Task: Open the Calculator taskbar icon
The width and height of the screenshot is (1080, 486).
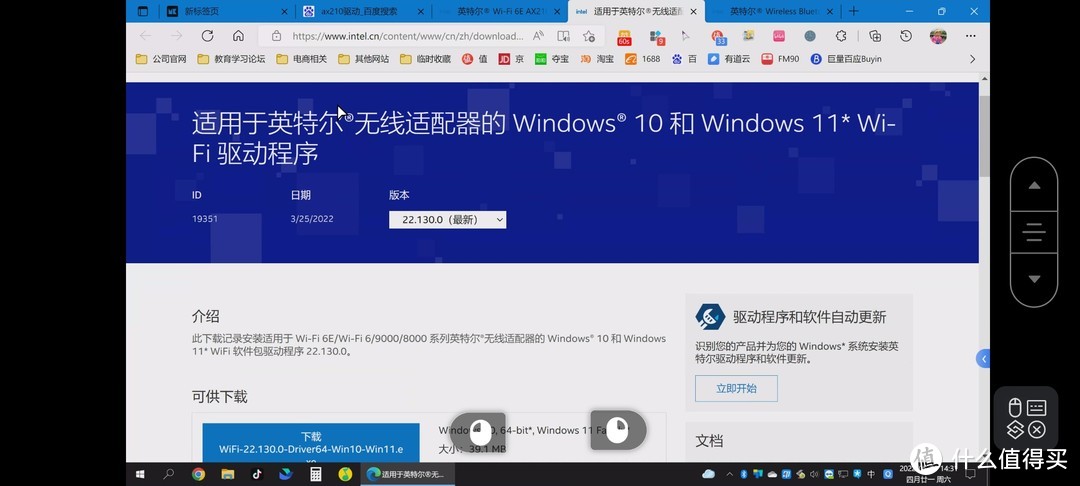Action: (315, 474)
